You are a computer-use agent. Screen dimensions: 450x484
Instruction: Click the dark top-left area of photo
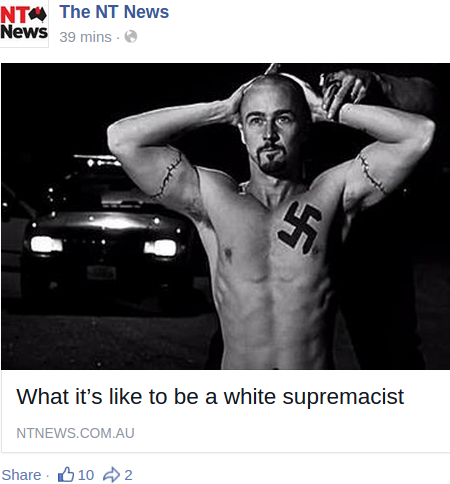(x=50, y=100)
